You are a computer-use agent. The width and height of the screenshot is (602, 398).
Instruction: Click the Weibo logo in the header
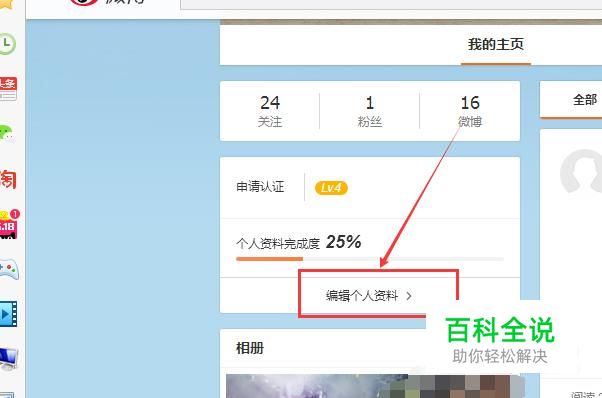coord(108,2)
